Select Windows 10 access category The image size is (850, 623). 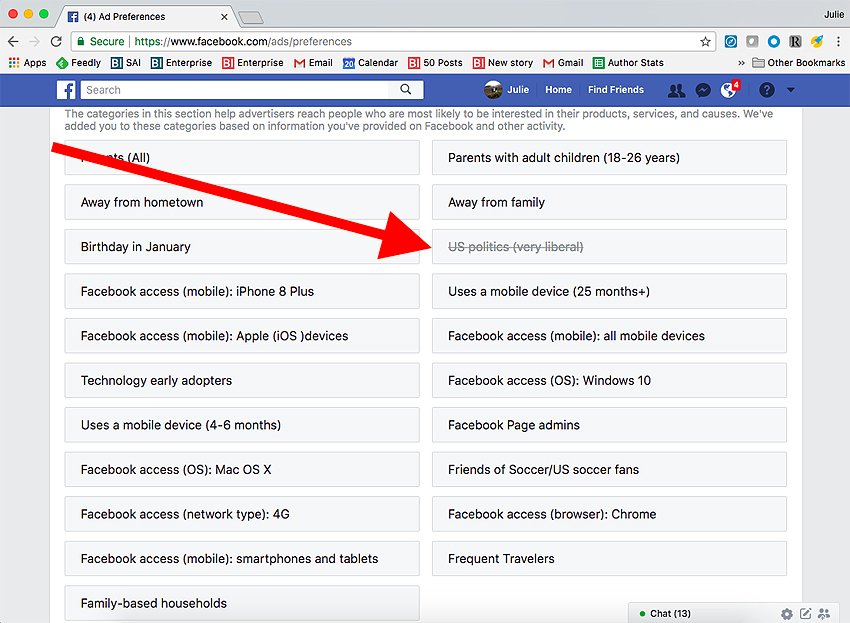(609, 380)
